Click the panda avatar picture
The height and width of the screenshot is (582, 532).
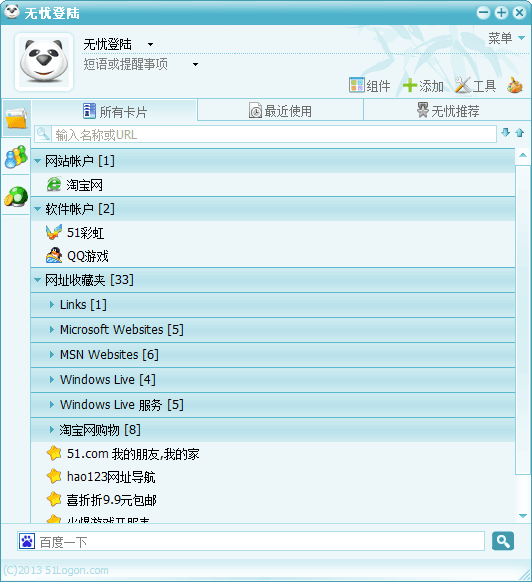pos(44,62)
